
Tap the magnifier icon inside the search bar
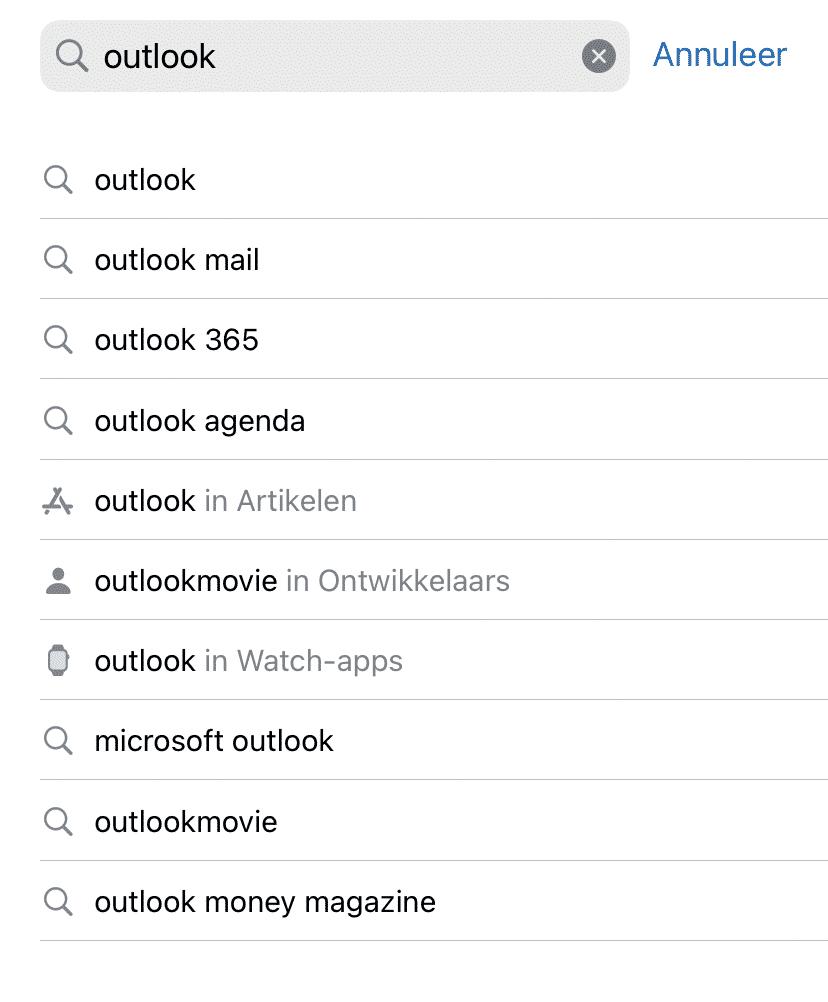point(72,56)
